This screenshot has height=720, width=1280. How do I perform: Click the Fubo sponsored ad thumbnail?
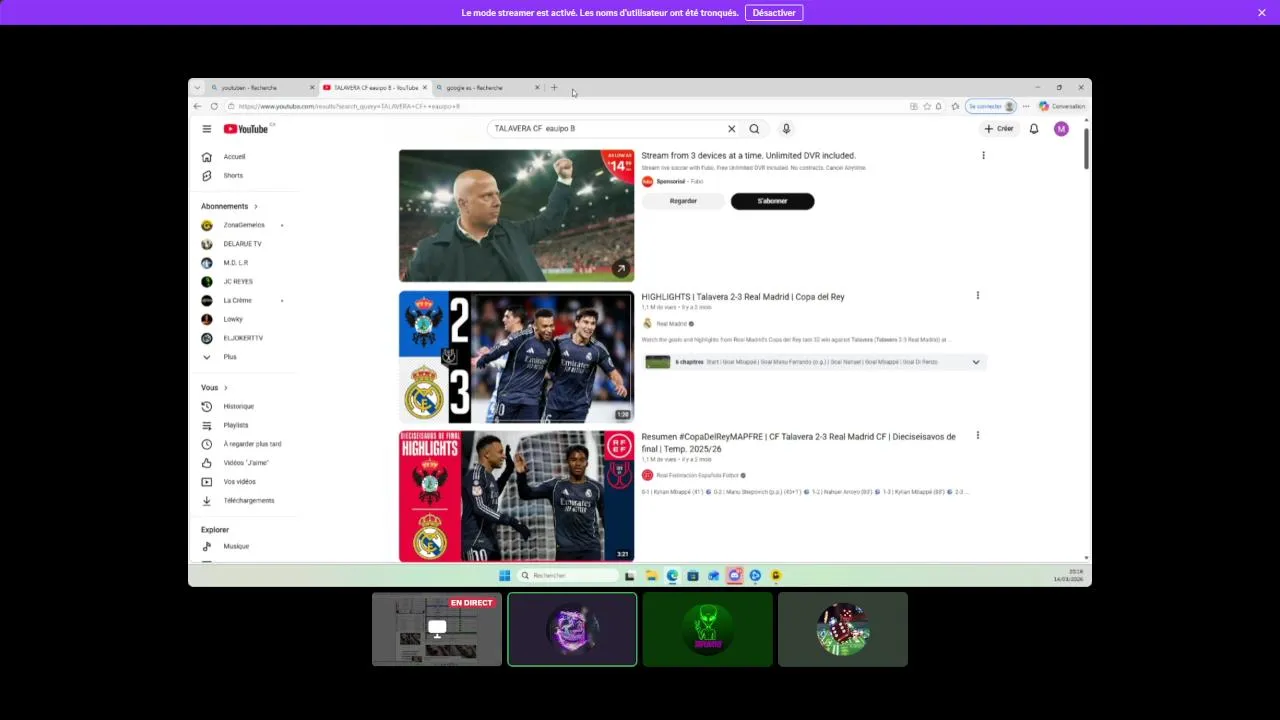tap(516, 216)
